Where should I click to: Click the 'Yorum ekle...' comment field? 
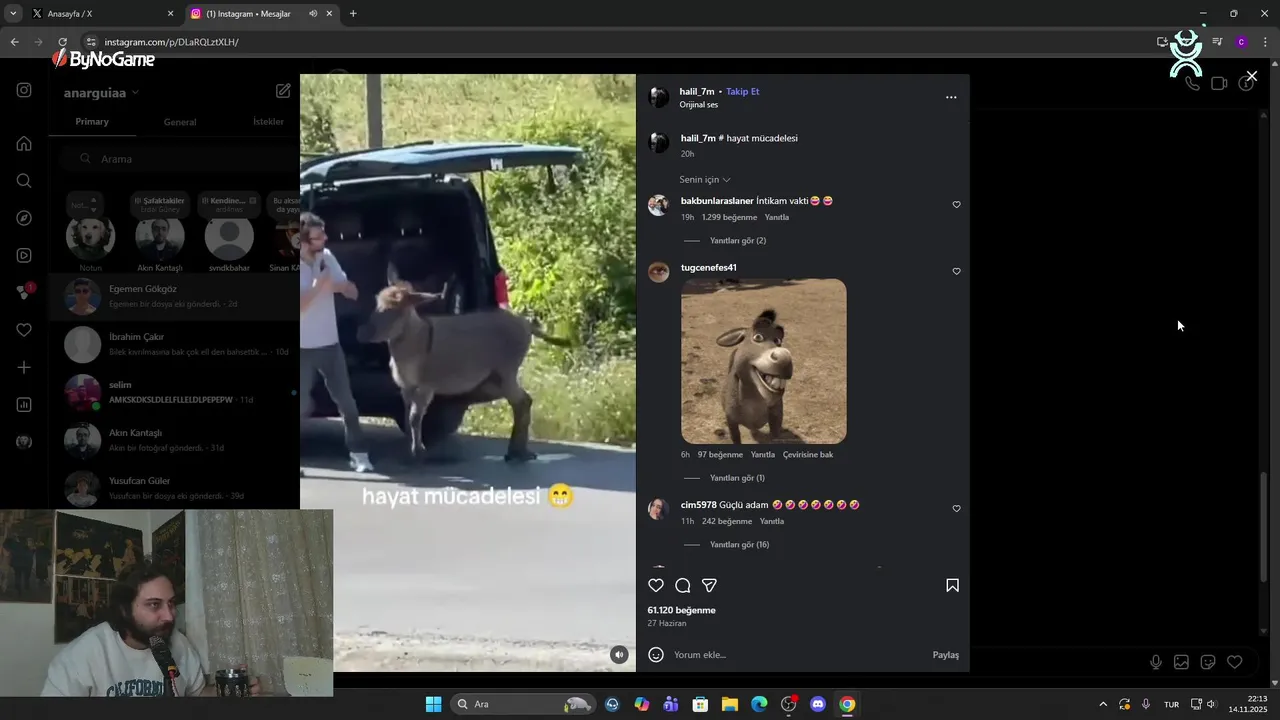pos(798,655)
